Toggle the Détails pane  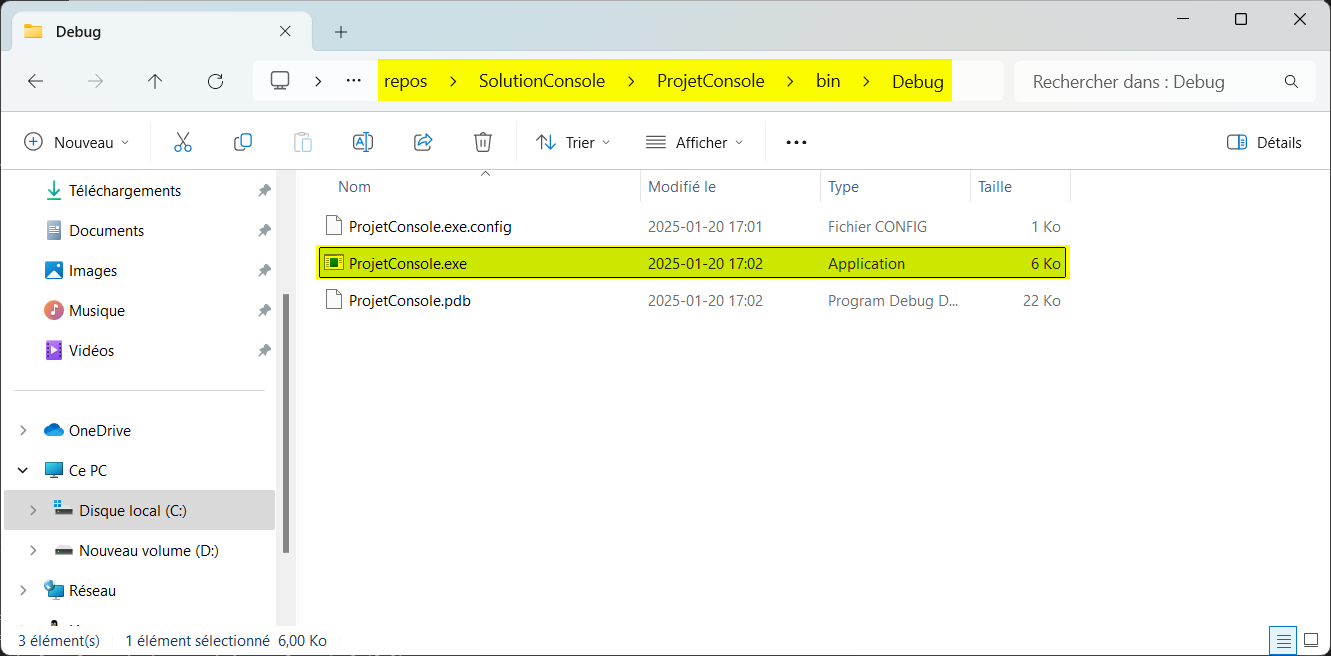(x=1264, y=142)
